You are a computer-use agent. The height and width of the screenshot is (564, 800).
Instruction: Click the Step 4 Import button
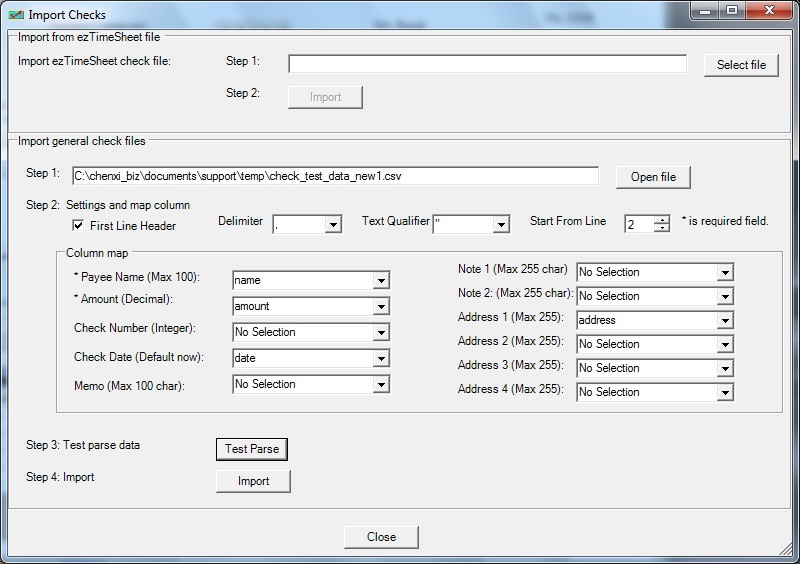click(253, 481)
